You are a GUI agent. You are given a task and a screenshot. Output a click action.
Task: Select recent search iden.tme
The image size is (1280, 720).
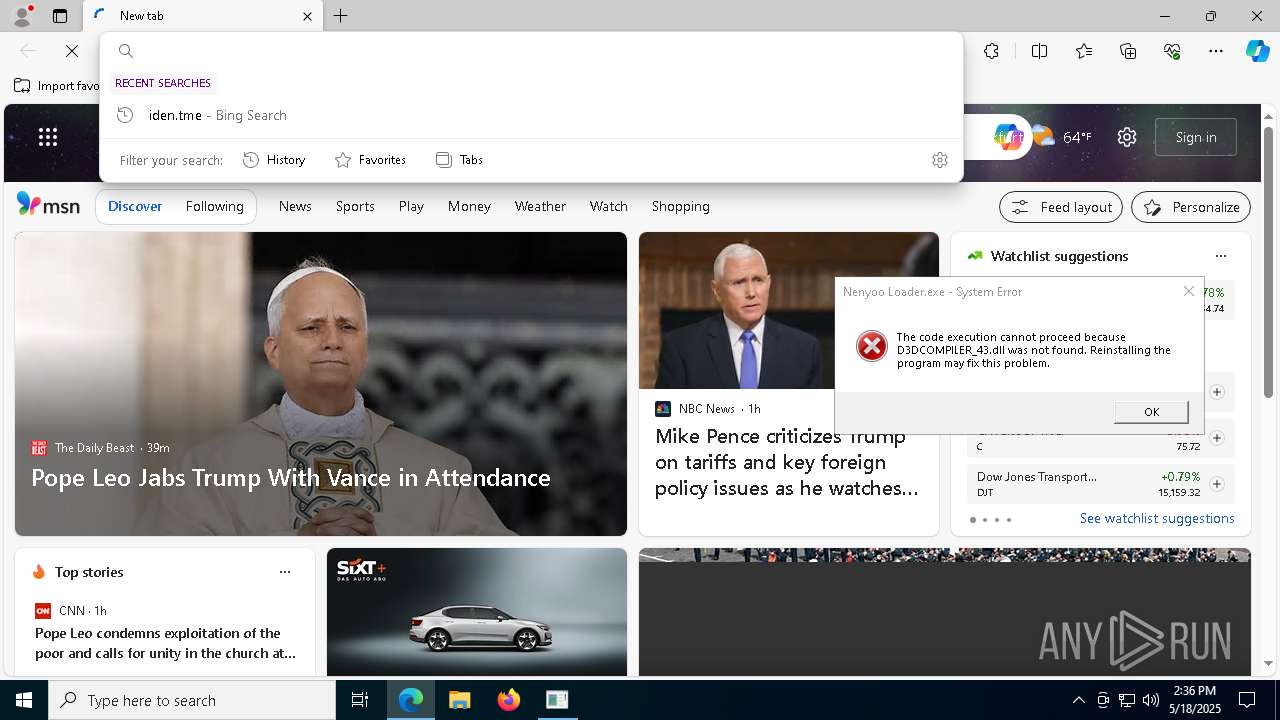click(531, 115)
